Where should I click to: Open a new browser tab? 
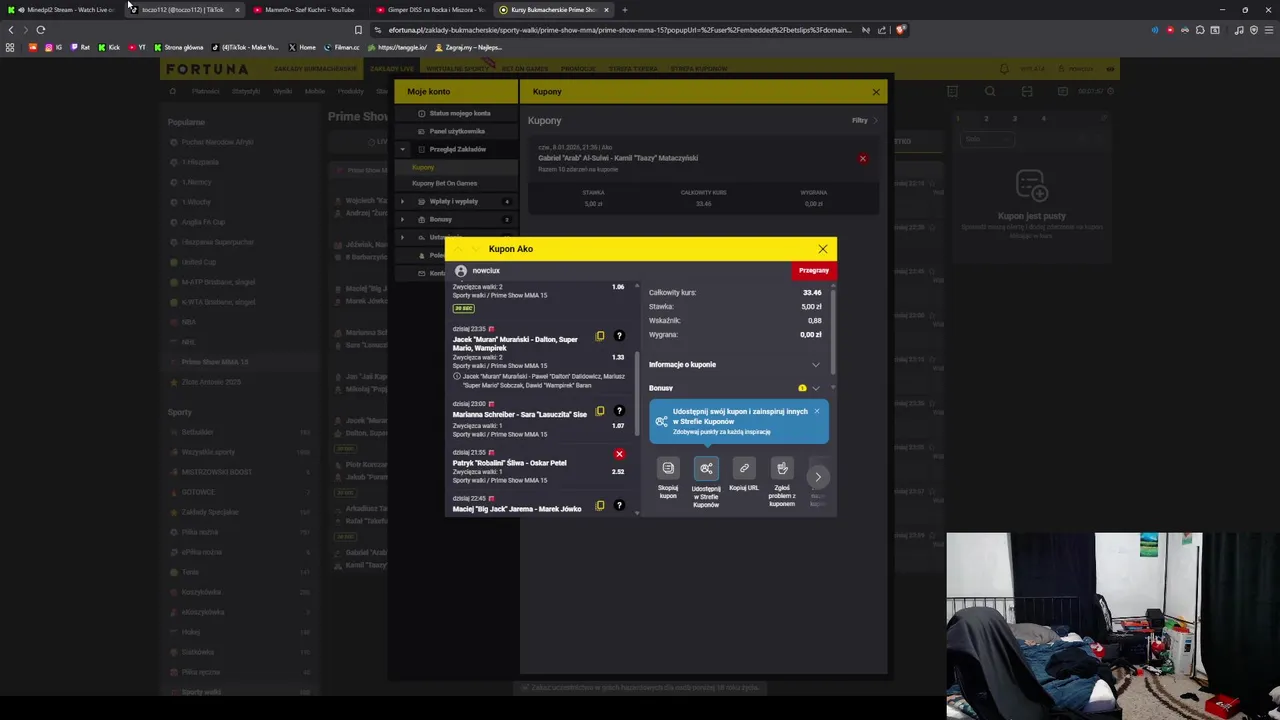(x=625, y=10)
